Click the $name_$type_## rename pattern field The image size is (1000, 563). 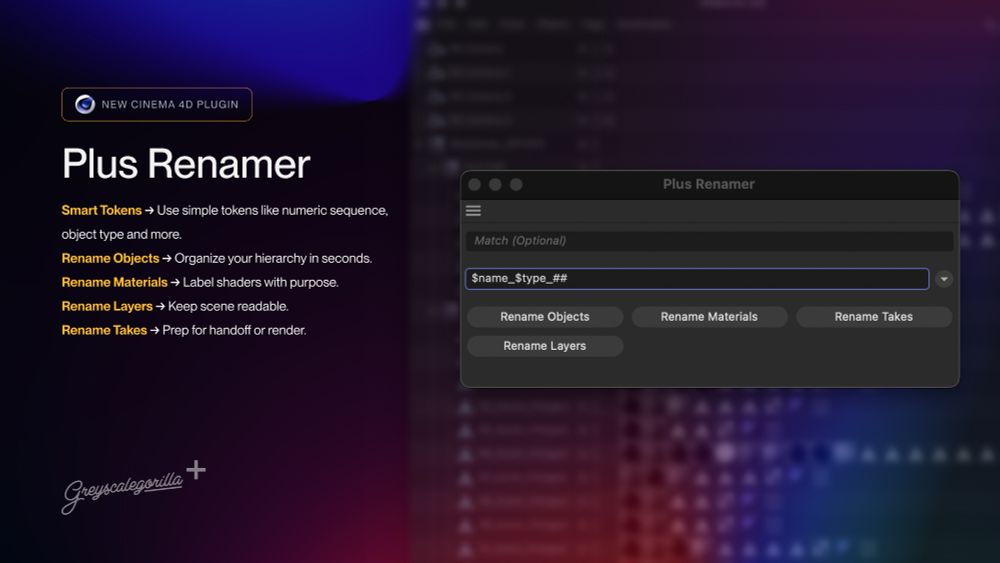coord(696,279)
